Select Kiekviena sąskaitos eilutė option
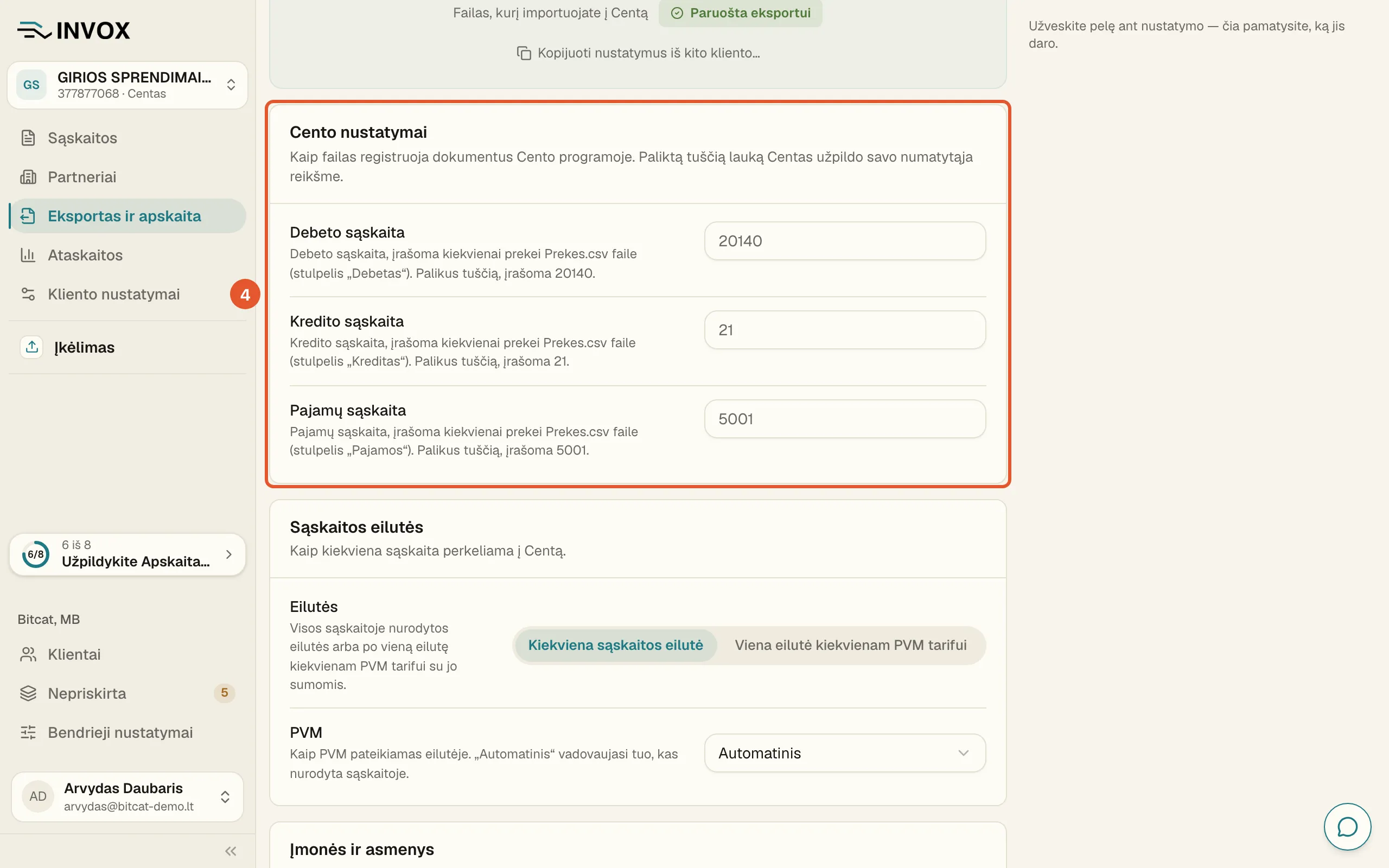The image size is (1389, 868). click(x=615, y=645)
